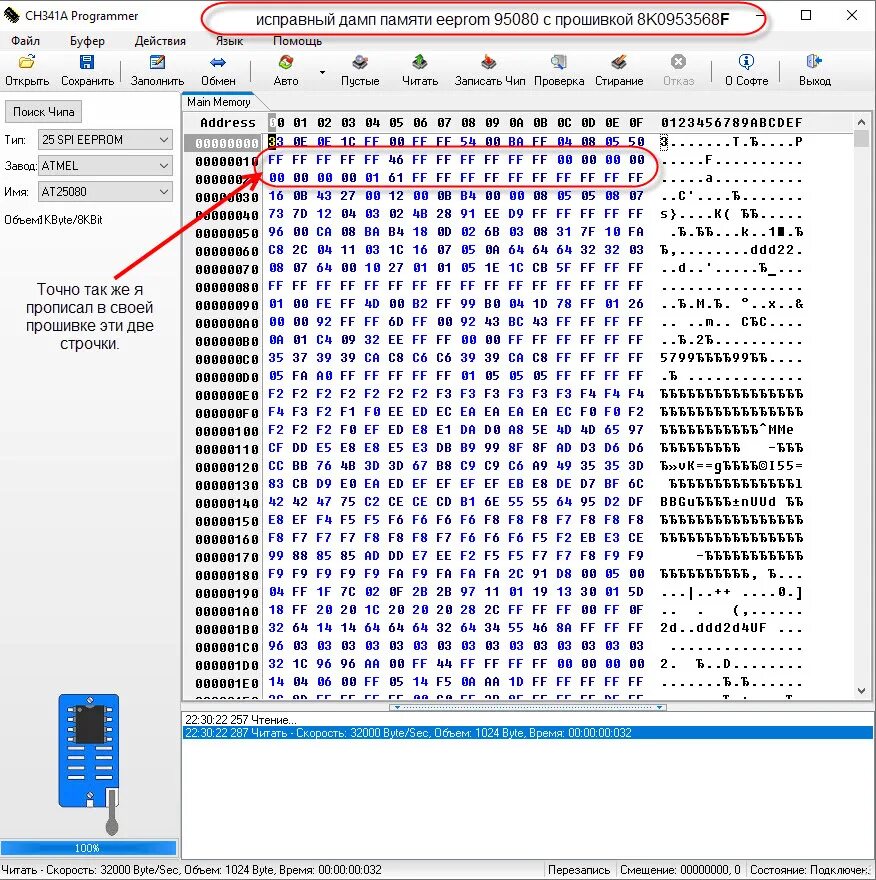Click first hex byte 33 in row 00000000

276,141
